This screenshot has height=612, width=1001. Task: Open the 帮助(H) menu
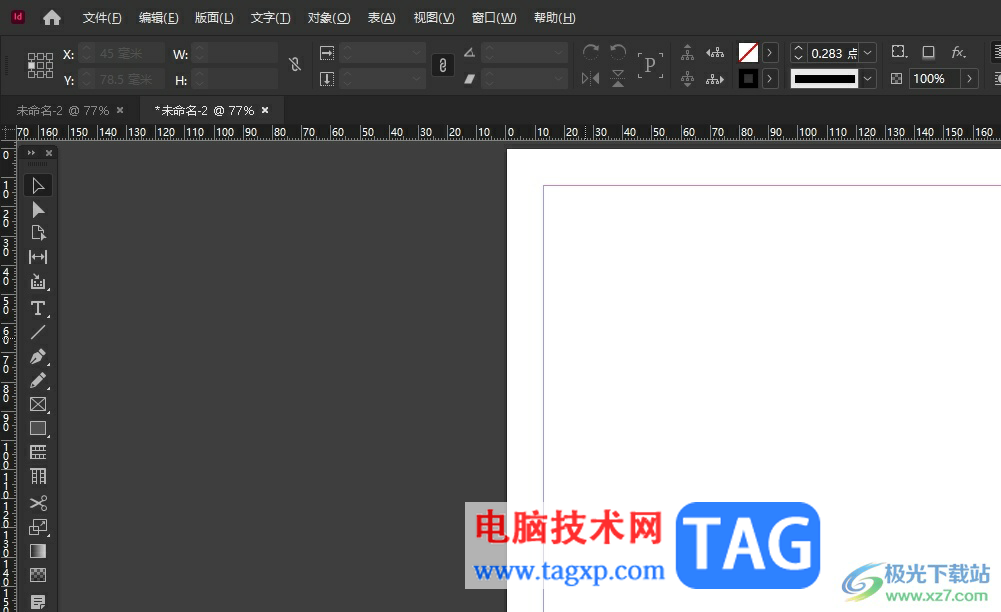(554, 18)
